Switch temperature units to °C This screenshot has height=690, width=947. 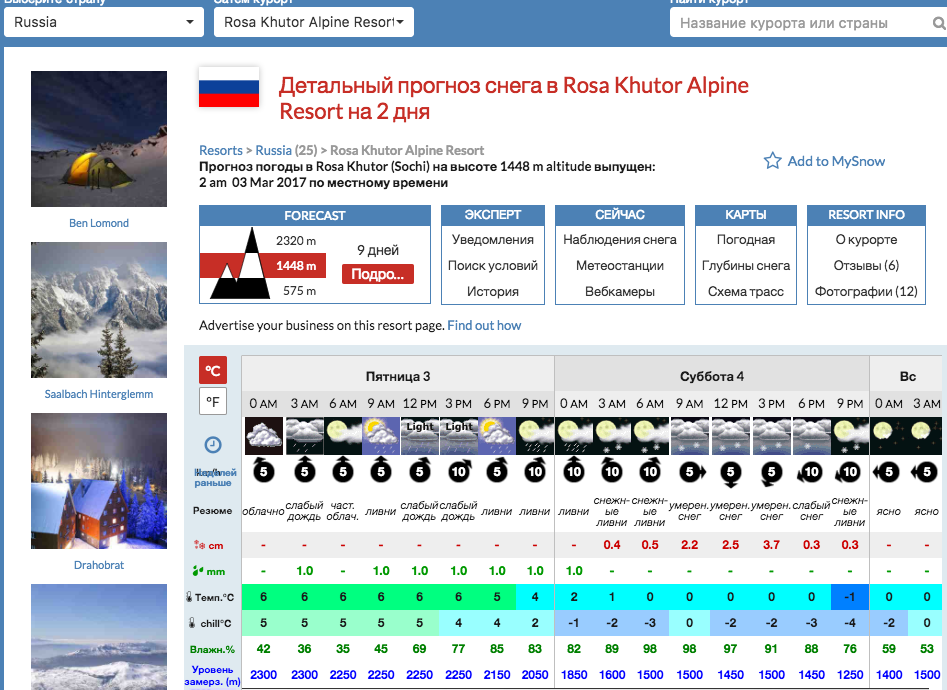[x=213, y=370]
